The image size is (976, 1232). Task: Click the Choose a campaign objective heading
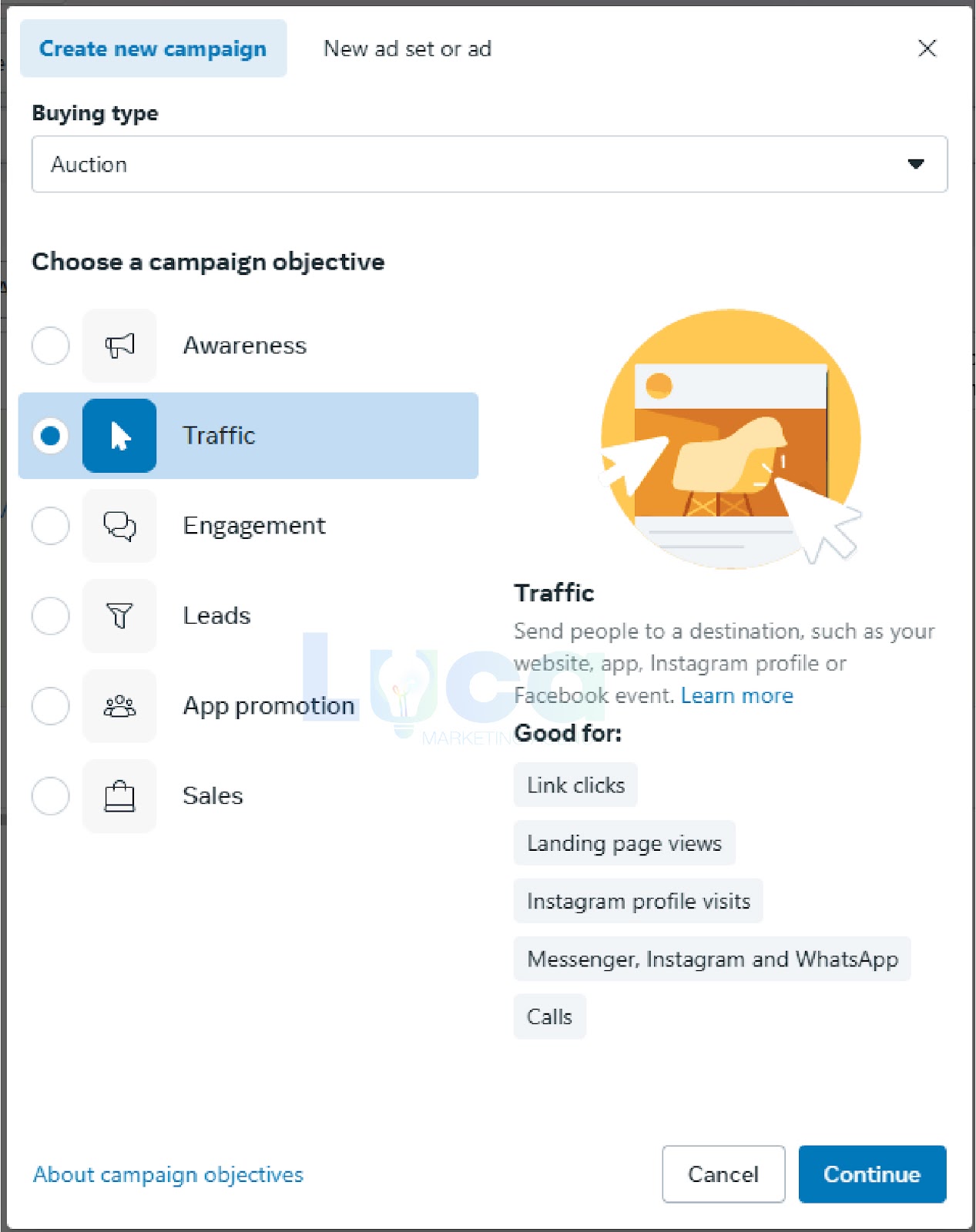(208, 262)
